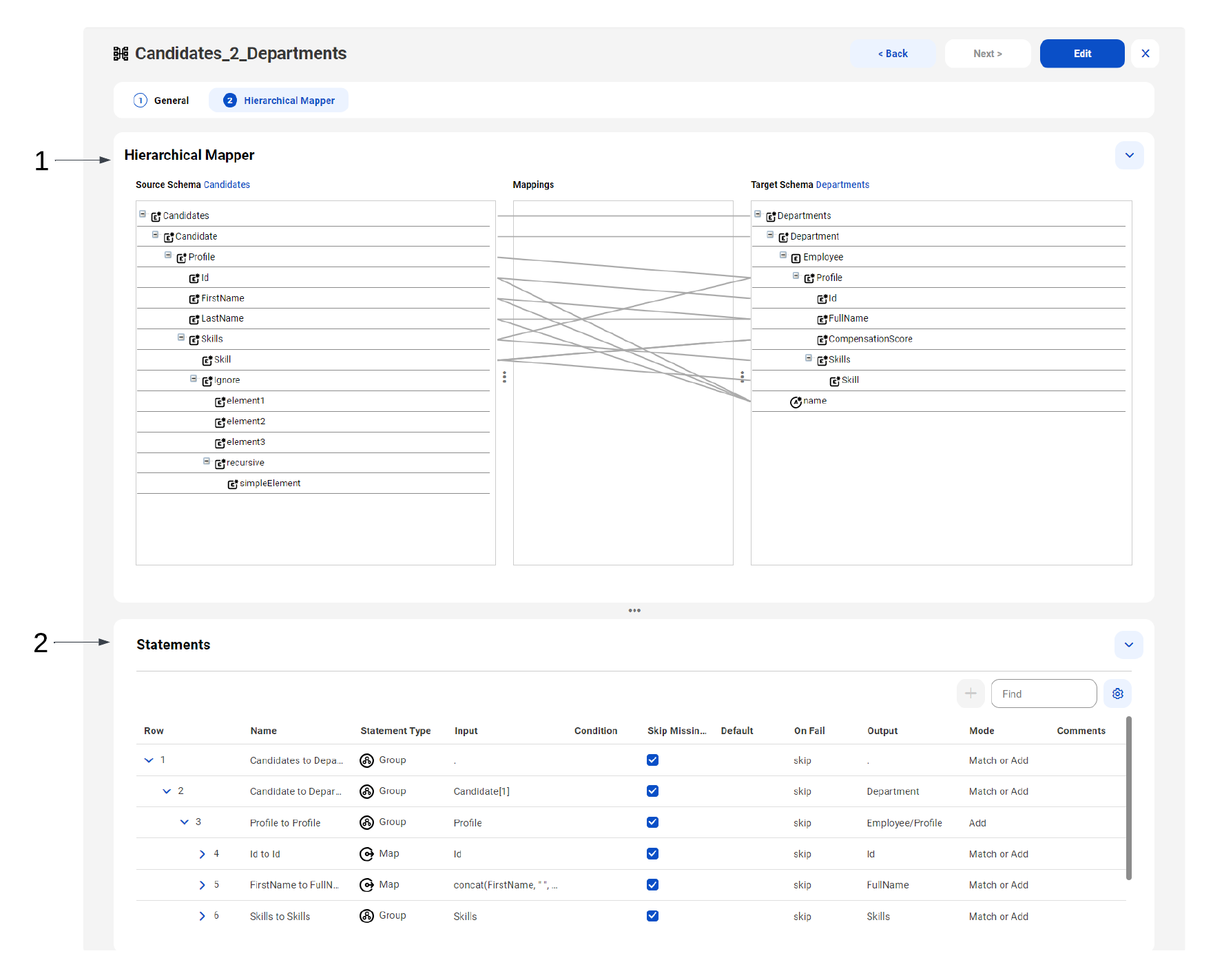Click the source Profile element icon

(182, 258)
